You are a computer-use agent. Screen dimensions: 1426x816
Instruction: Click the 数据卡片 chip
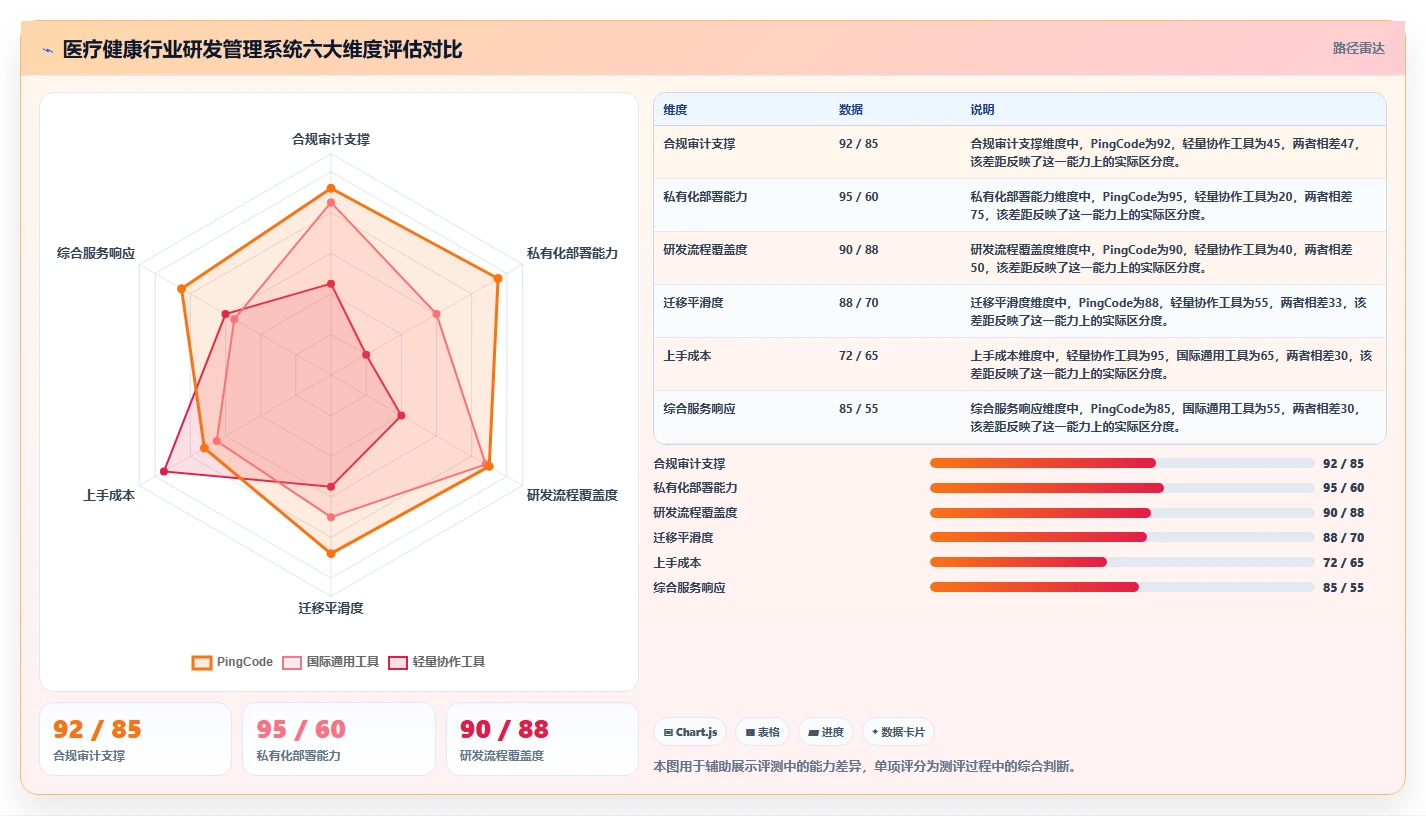tap(898, 732)
